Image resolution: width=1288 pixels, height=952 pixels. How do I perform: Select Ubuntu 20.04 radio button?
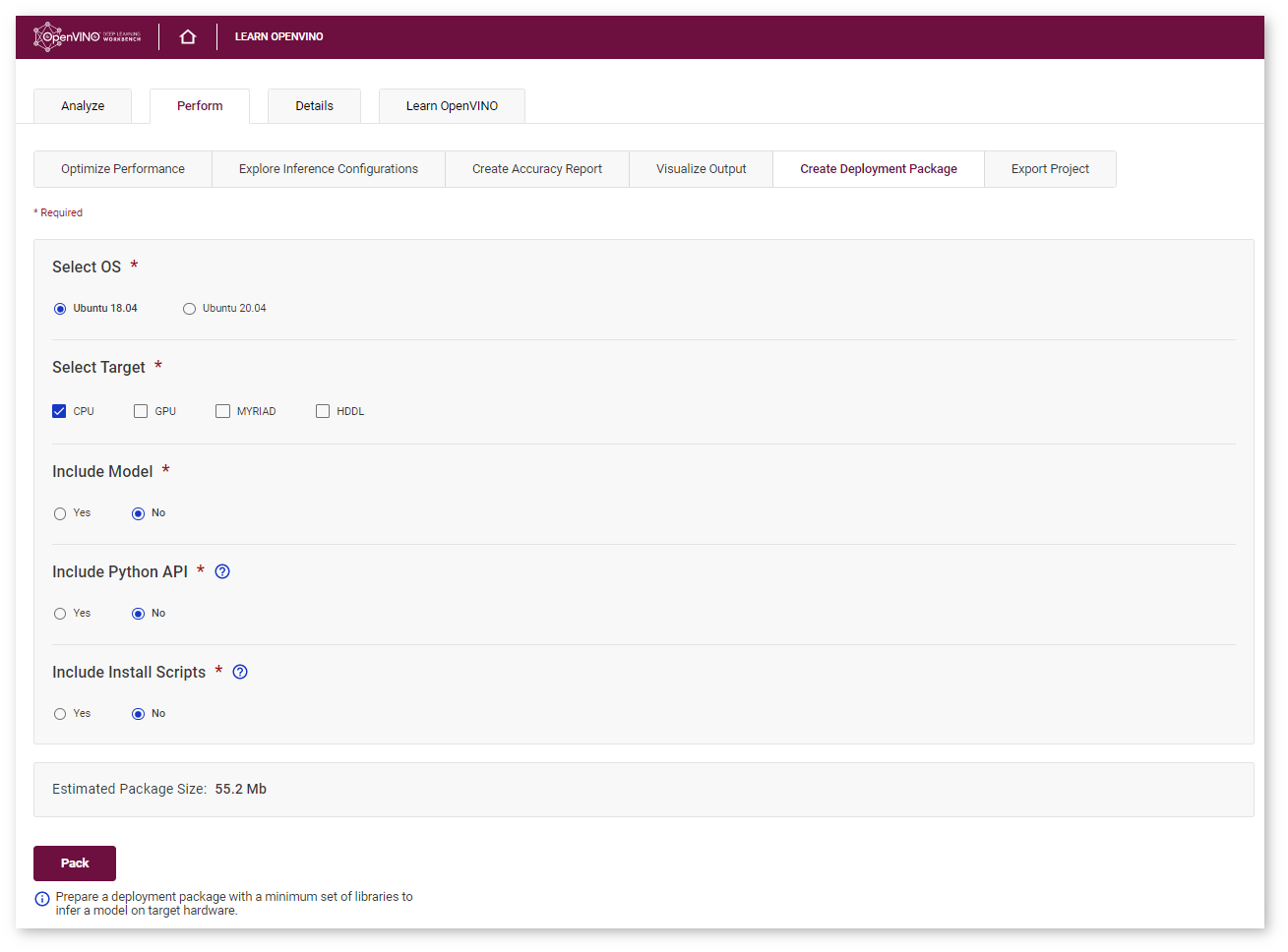189,309
